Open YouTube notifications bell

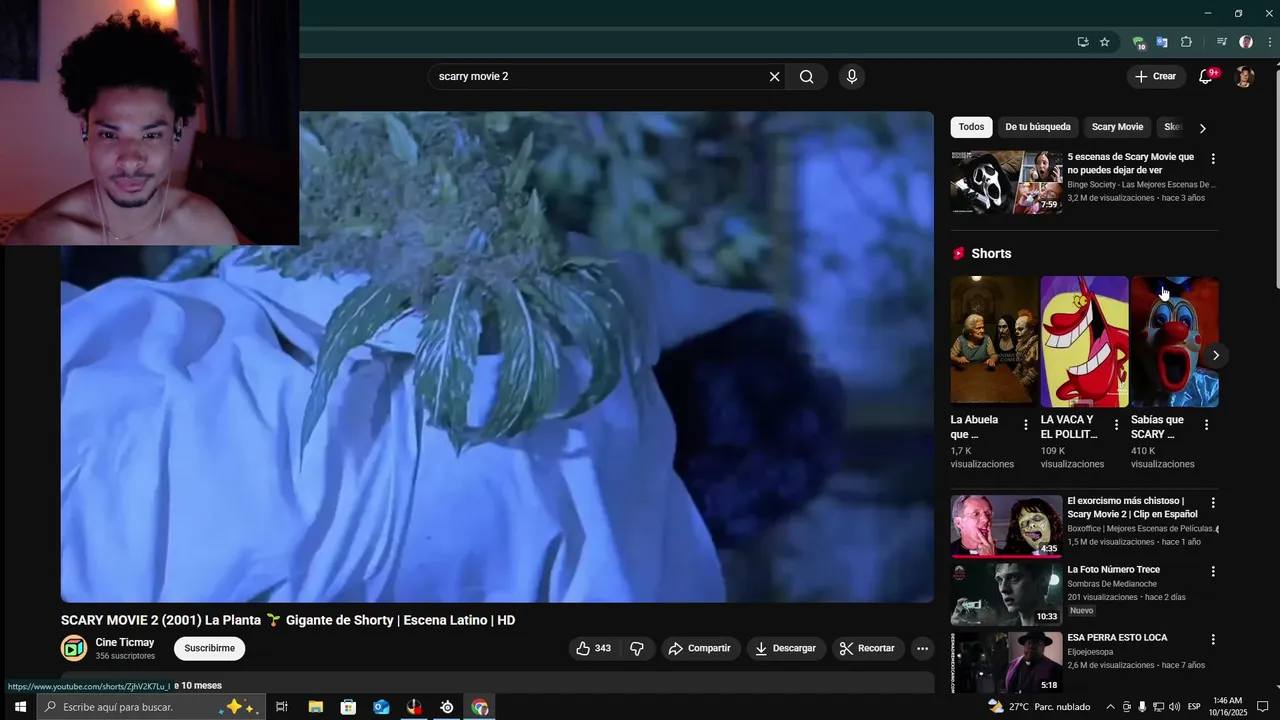pos(1206,77)
